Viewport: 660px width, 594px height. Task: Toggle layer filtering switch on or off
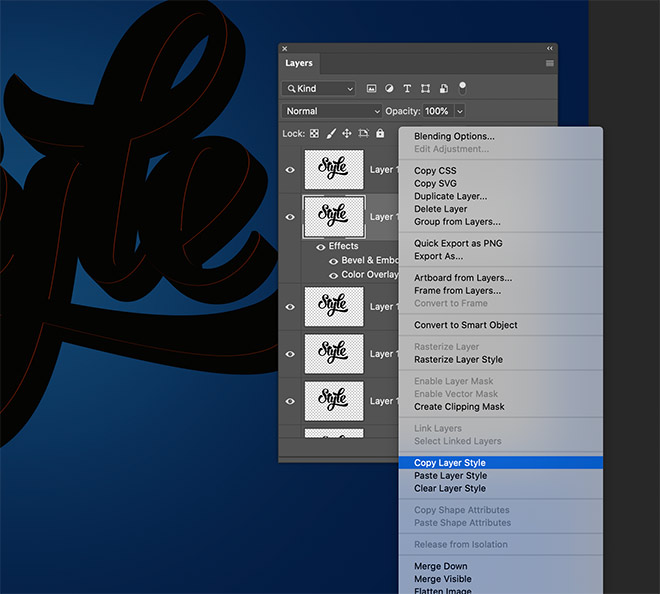(462, 87)
